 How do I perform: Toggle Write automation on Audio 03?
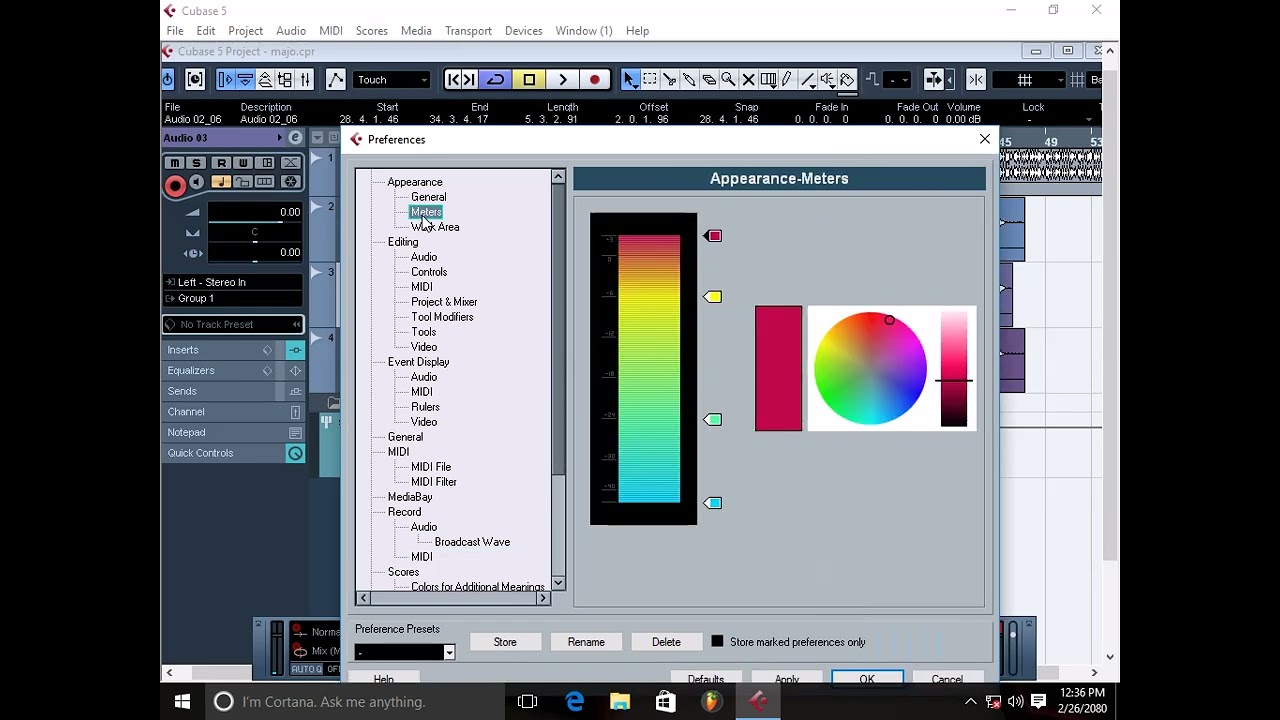click(243, 163)
